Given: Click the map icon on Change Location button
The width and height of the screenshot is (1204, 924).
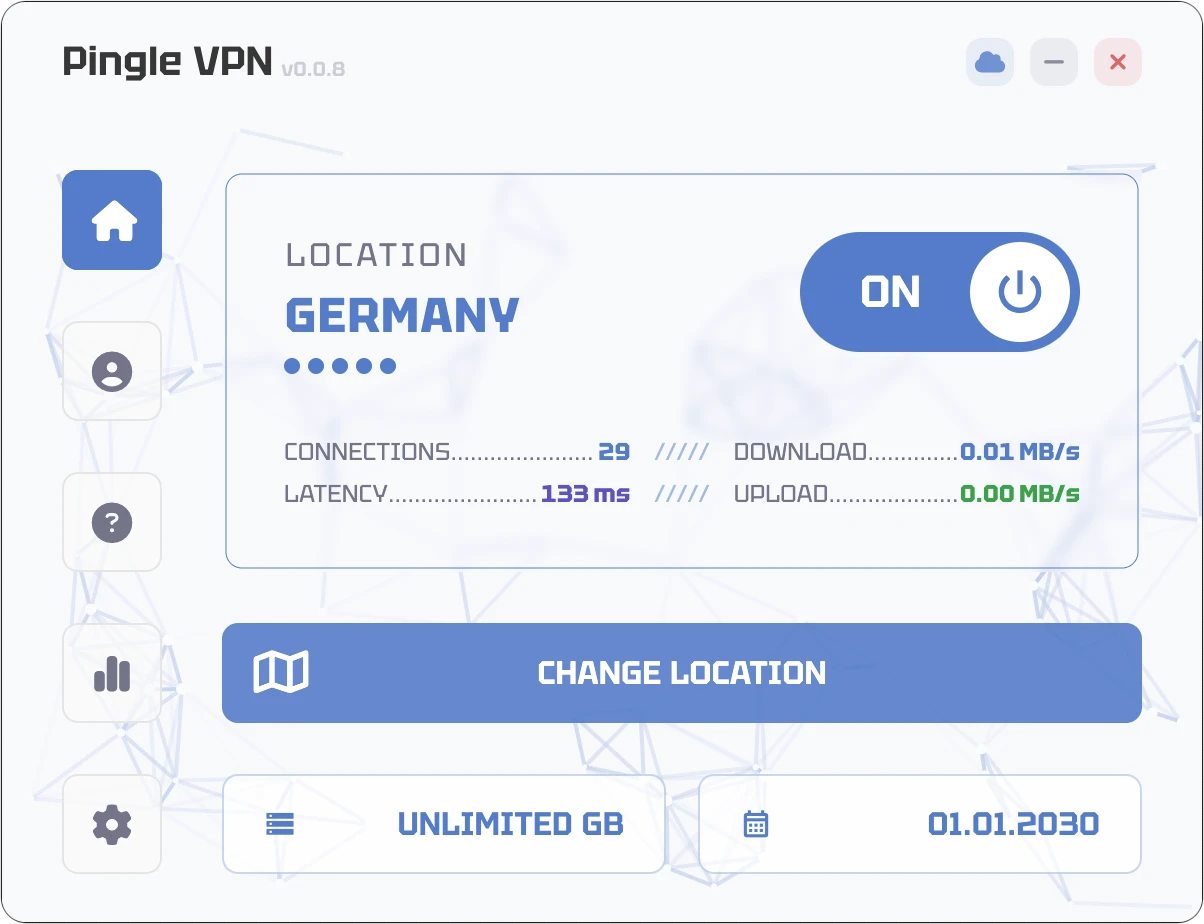Looking at the screenshot, I should [x=283, y=673].
